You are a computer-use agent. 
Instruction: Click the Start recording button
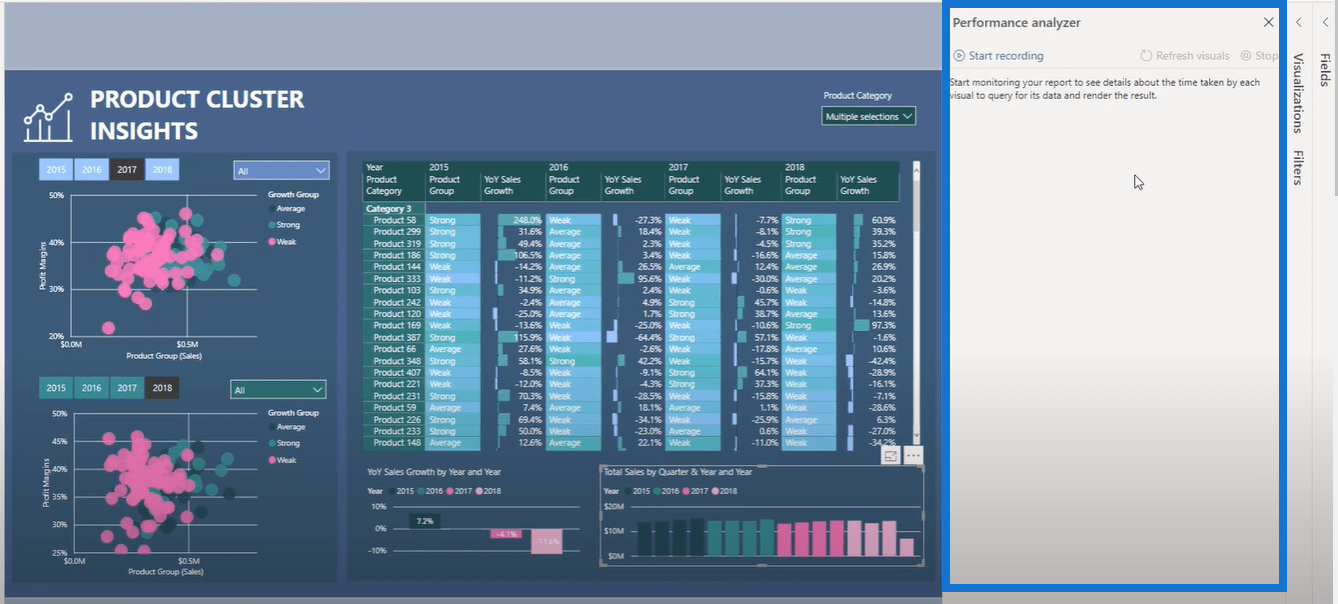(x=998, y=56)
